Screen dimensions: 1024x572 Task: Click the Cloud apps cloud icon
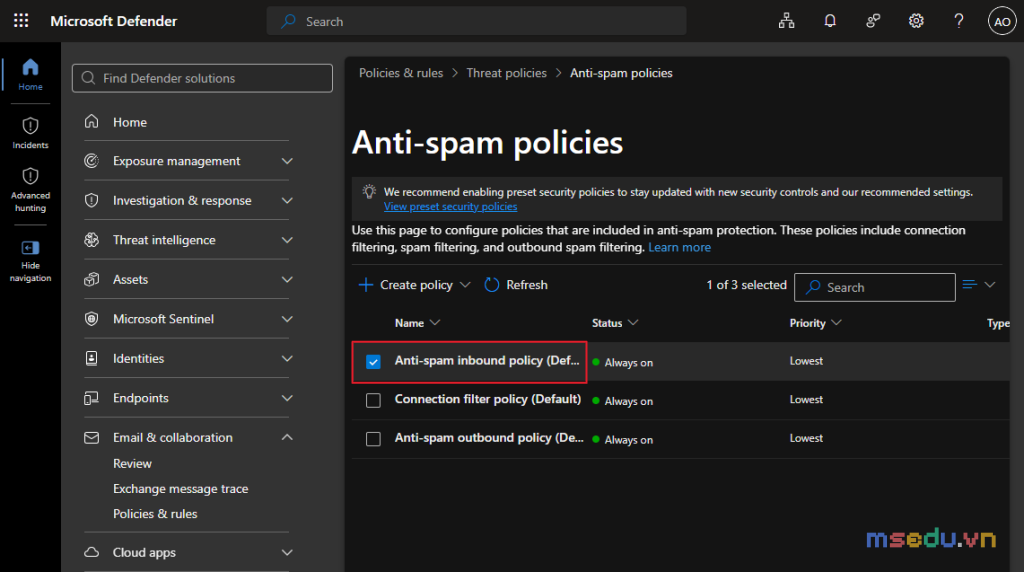tap(91, 552)
